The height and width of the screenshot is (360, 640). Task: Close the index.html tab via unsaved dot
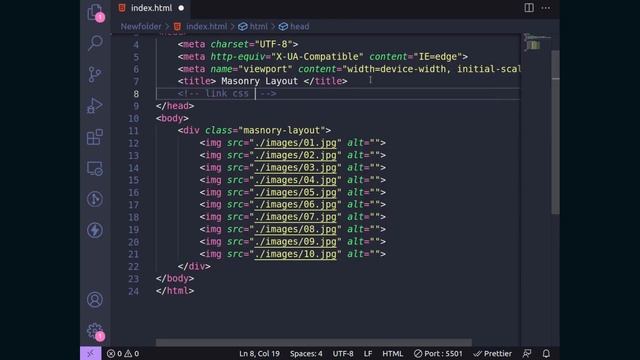pos(181,8)
